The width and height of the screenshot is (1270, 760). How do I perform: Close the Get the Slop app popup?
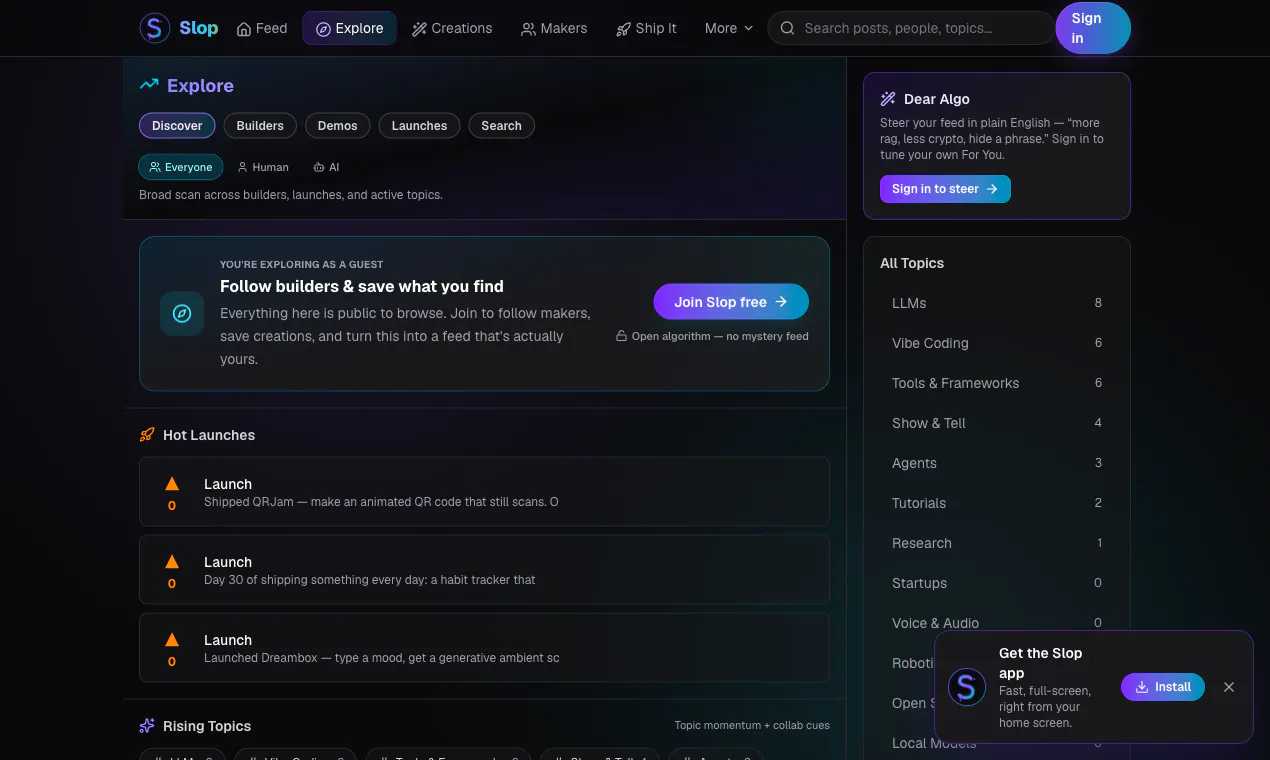click(x=1229, y=687)
